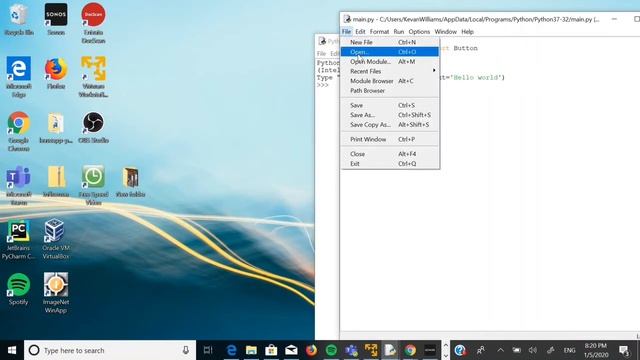
Task: Click the Task View taskbar button
Action: tap(208, 350)
